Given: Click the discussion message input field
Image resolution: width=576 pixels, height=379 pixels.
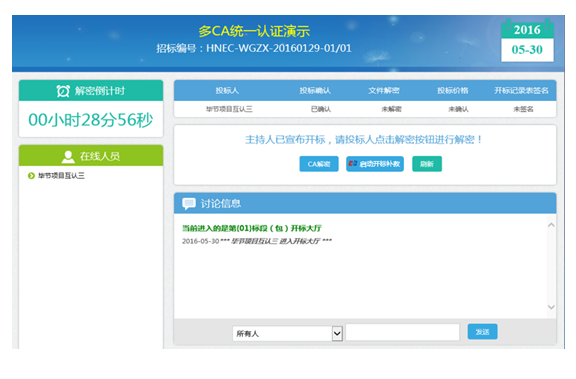Looking at the screenshot, I should tap(402, 332).
